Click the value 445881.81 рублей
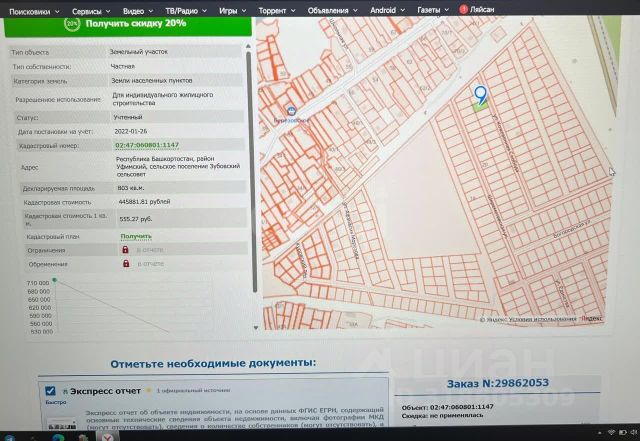The height and width of the screenshot is (441, 640). [144, 202]
